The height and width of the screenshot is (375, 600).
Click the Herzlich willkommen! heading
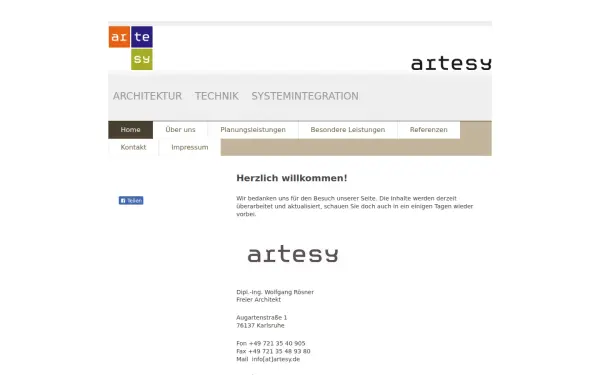[292, 178]
